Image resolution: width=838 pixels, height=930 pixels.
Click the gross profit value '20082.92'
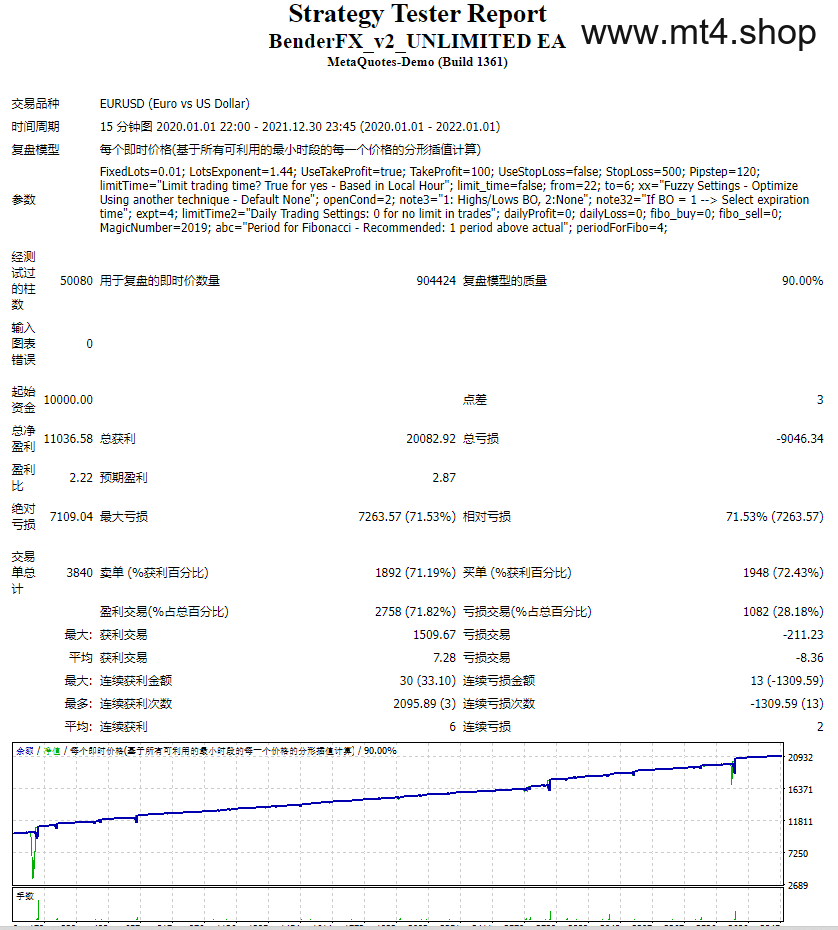click(x=431, y=439)
